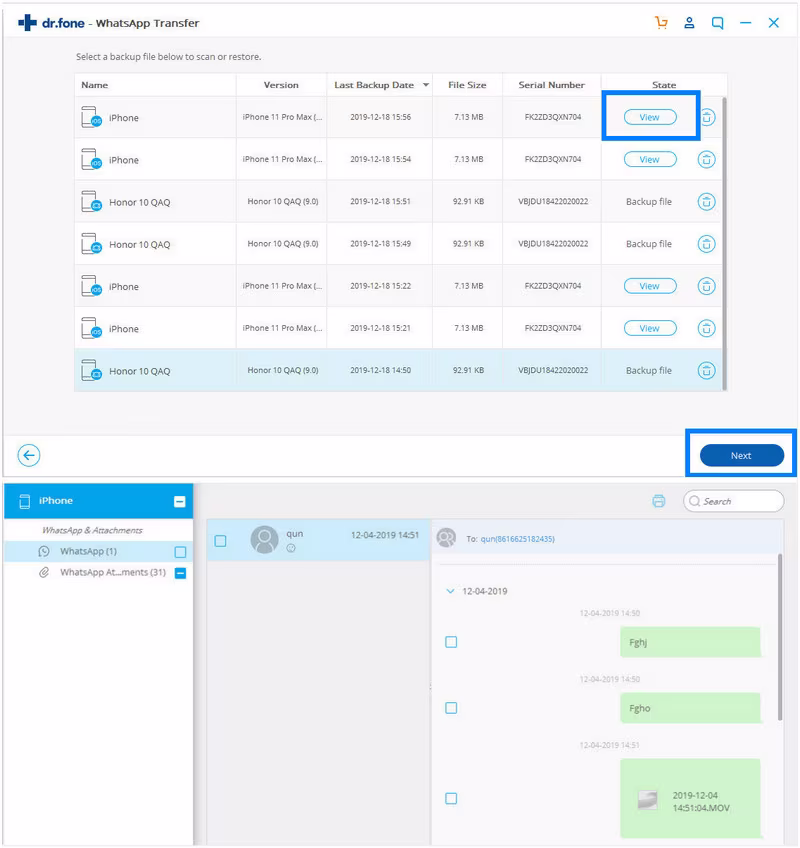Open the user account icon
The height and width of the screenshot is (848, 800).
coord(689,23)
